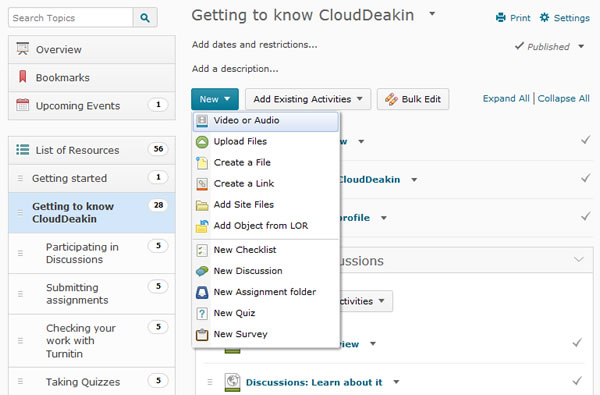Click the '56' count badge on List of Resources
Image resolution: width=600 pixels, height=395 pixels.
[x=158, y=149]
